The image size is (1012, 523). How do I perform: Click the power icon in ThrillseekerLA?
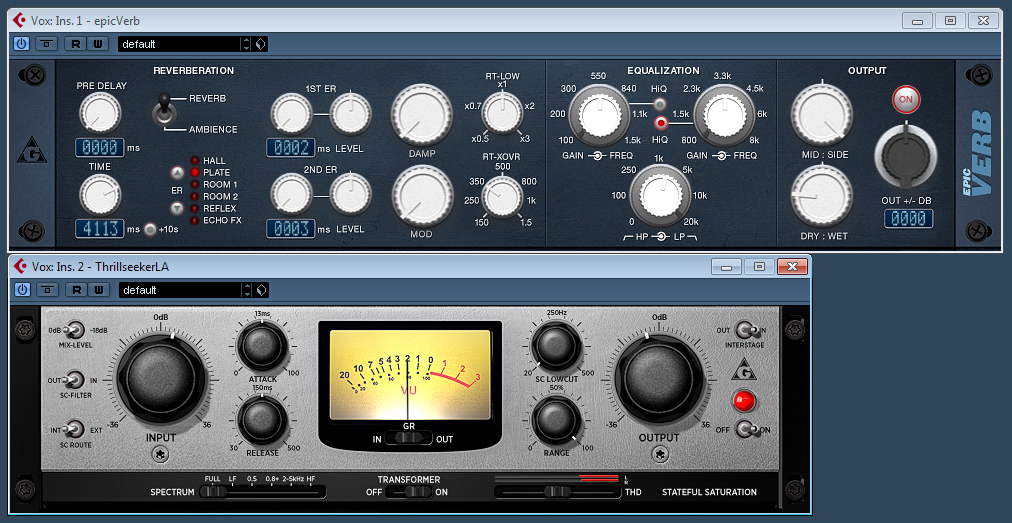[22, 290]
